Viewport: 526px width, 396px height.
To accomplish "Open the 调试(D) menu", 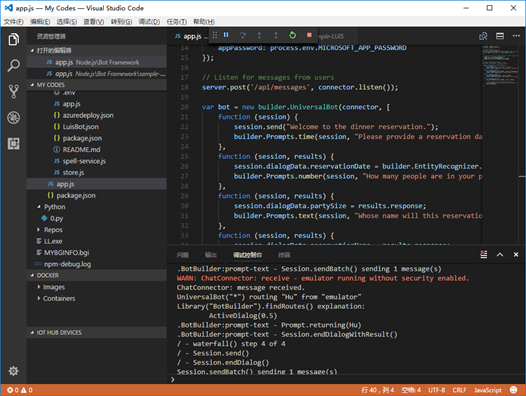I will [x=149, y=22].
